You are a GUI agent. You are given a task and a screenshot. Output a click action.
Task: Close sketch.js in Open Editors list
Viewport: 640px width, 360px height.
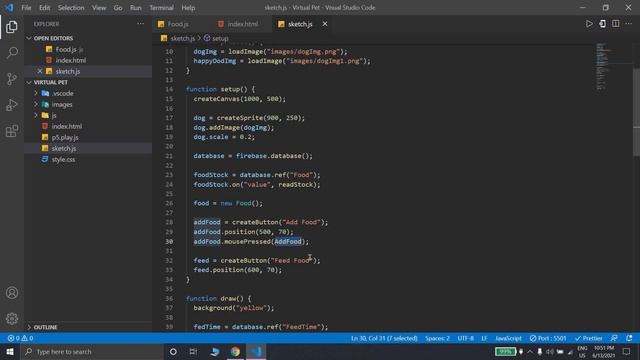pyautogui.click(x=40, y=71)
